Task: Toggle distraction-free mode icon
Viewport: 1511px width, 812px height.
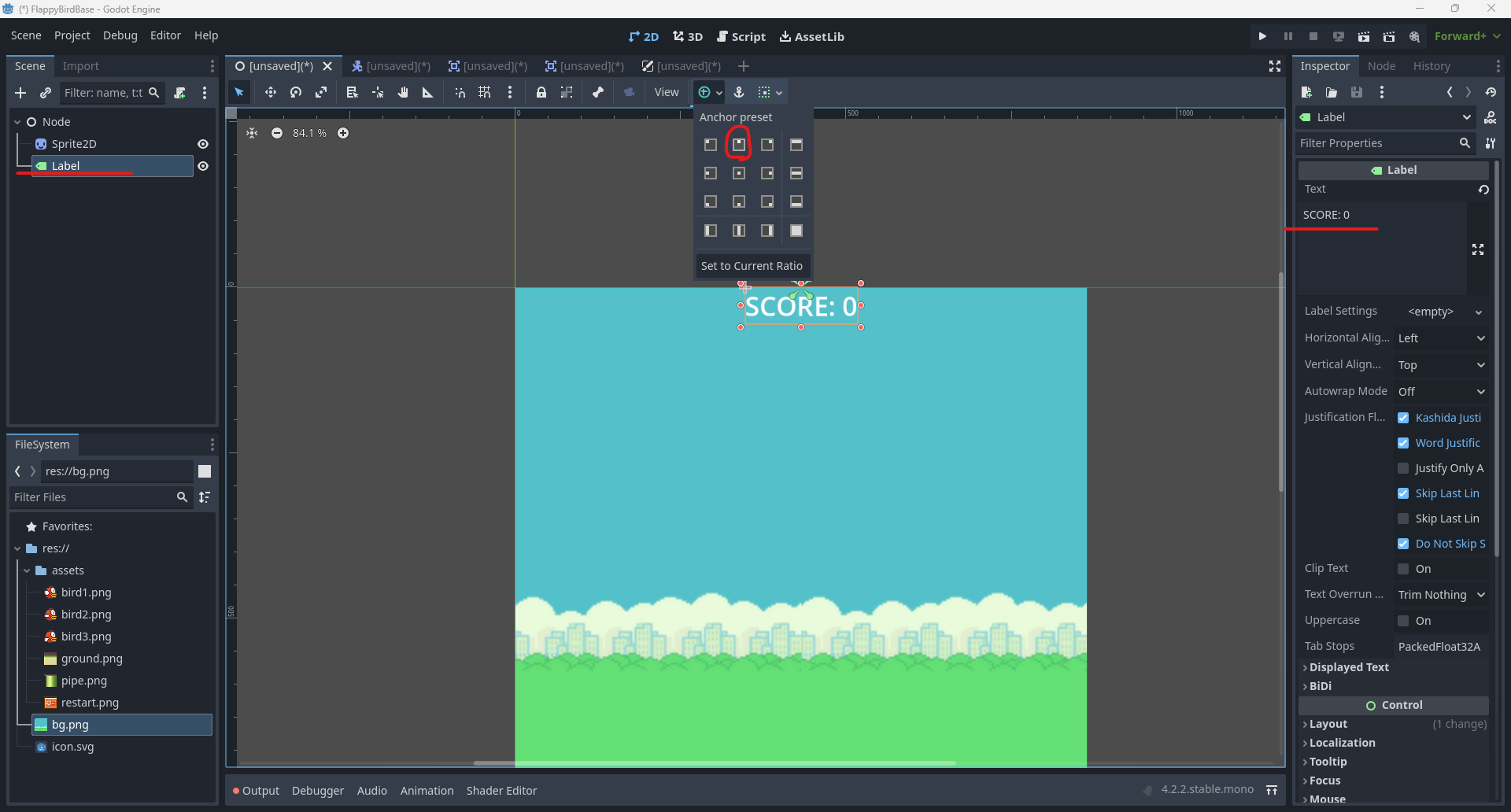Action: click(1274, 66)
